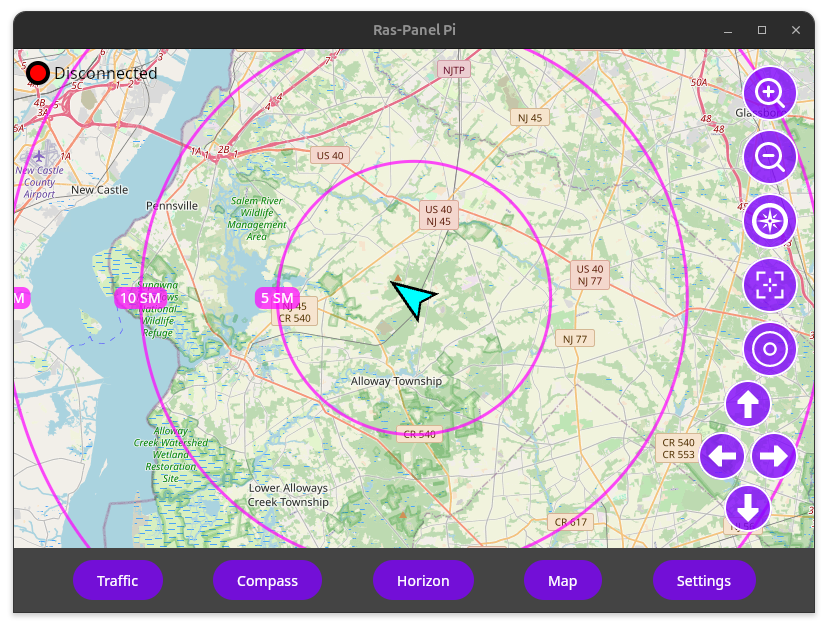Click the red Disconnected status indicator
The height and width of the screenshot is (629, 828).
coord(37,73)
